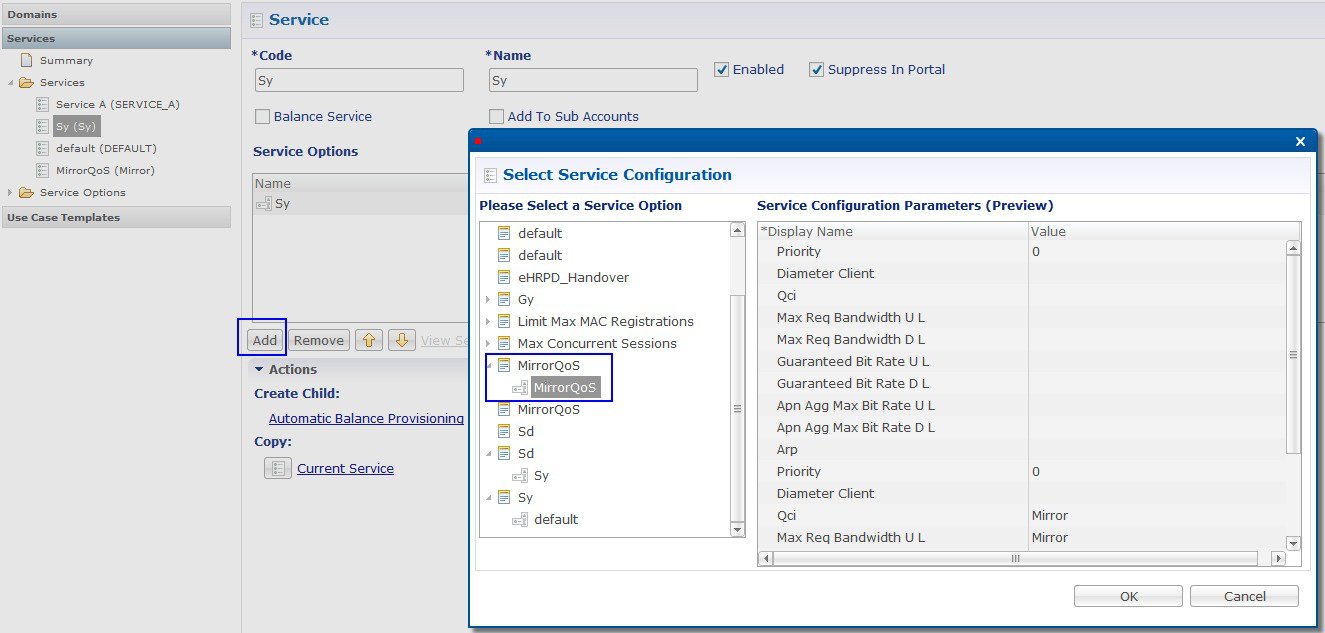Click the service option tree vertical scrollbar
The image size is (1325, 633).
tap(738, 379)
